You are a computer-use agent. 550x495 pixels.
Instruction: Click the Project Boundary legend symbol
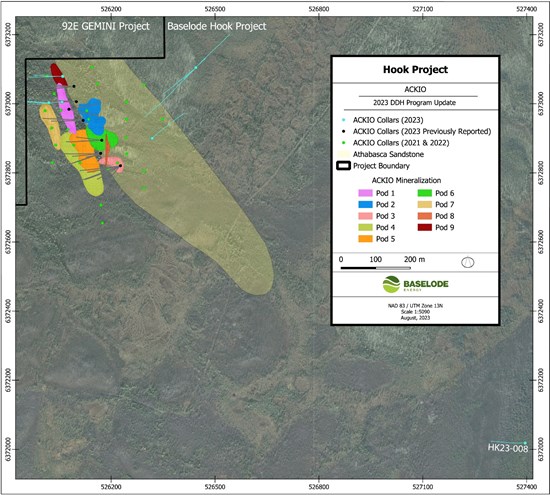(343, 166)
